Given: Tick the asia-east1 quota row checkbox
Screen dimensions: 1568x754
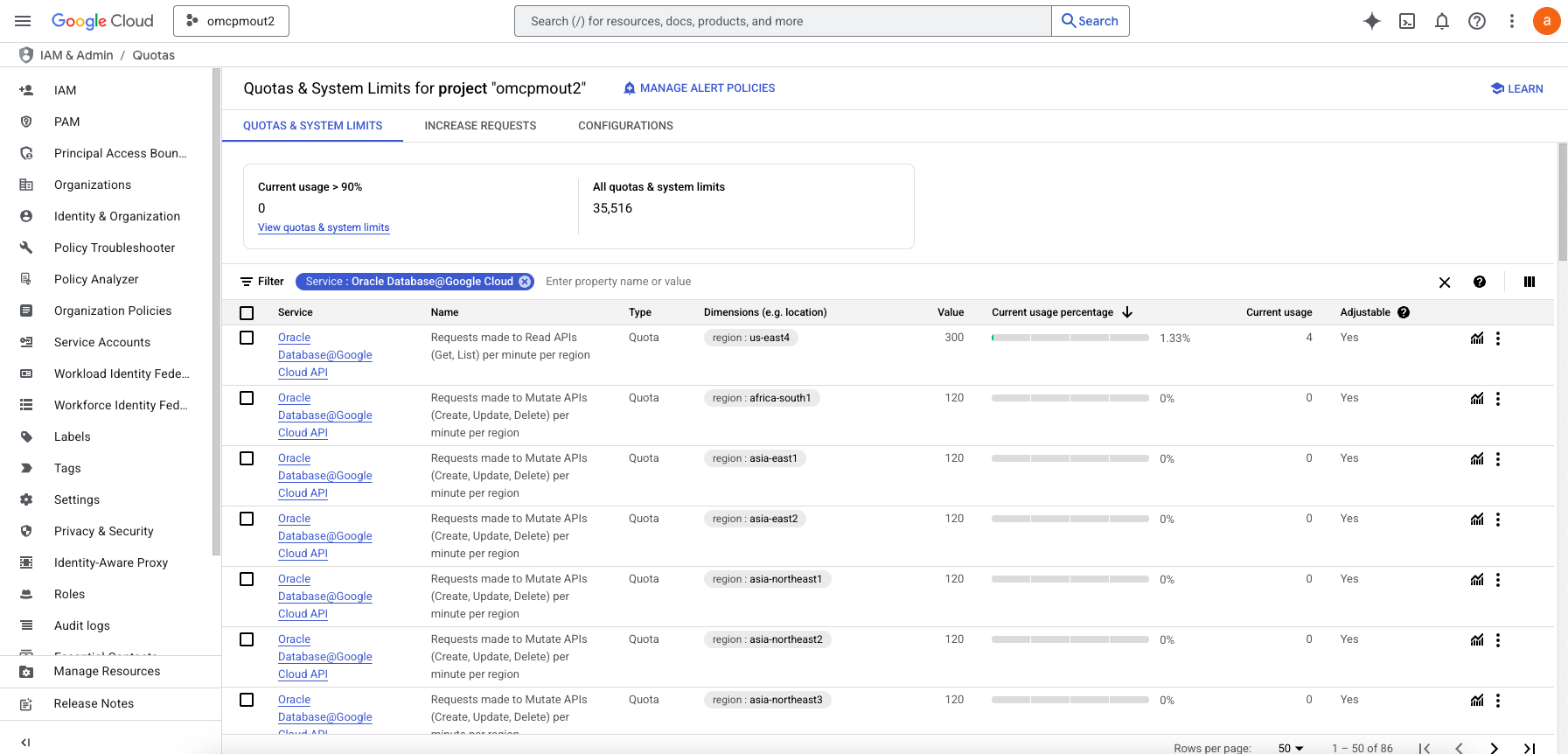Looking at the screenshot, I should pyautogui.click(x=247, y=458).
